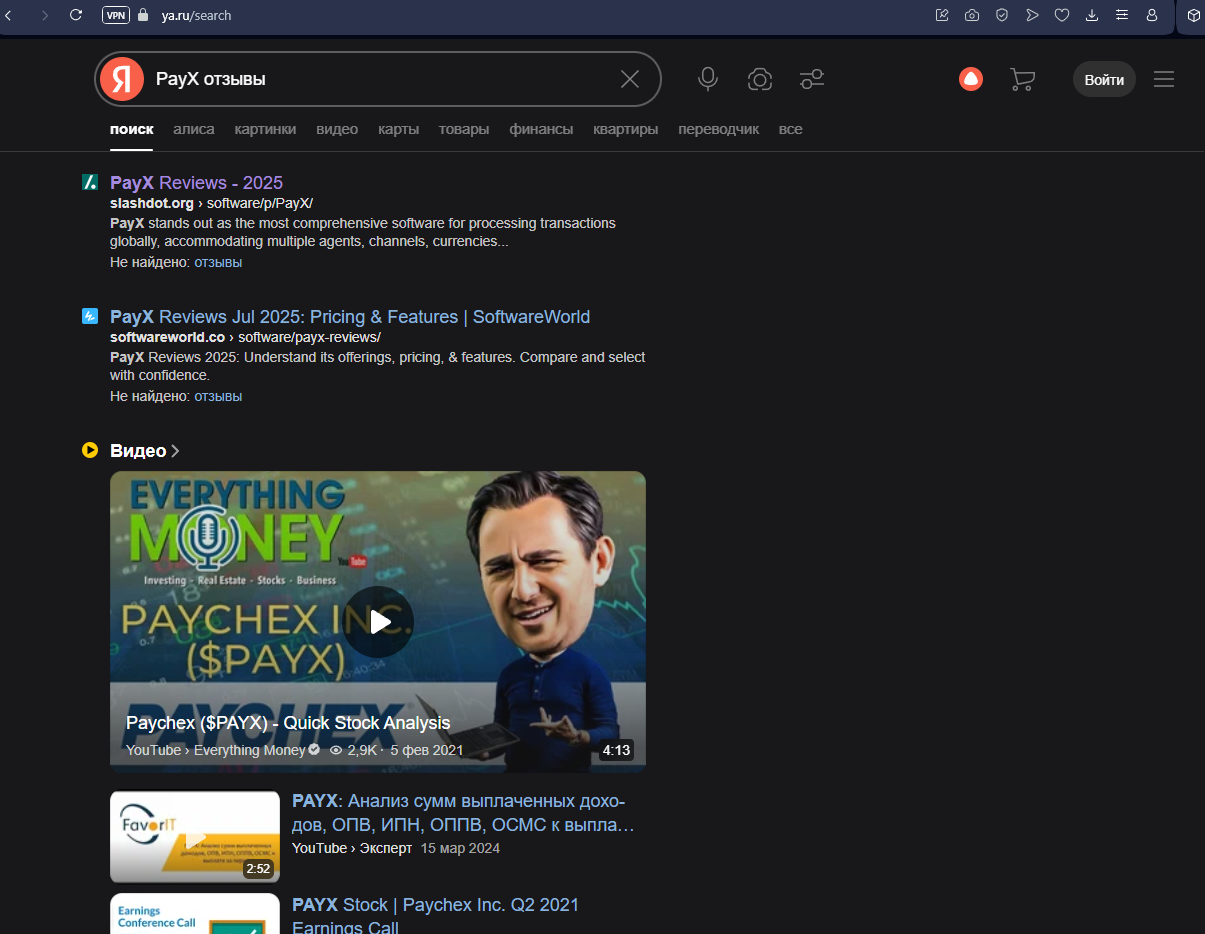
Task: Expand the все tab
Action: pos(790,129)
